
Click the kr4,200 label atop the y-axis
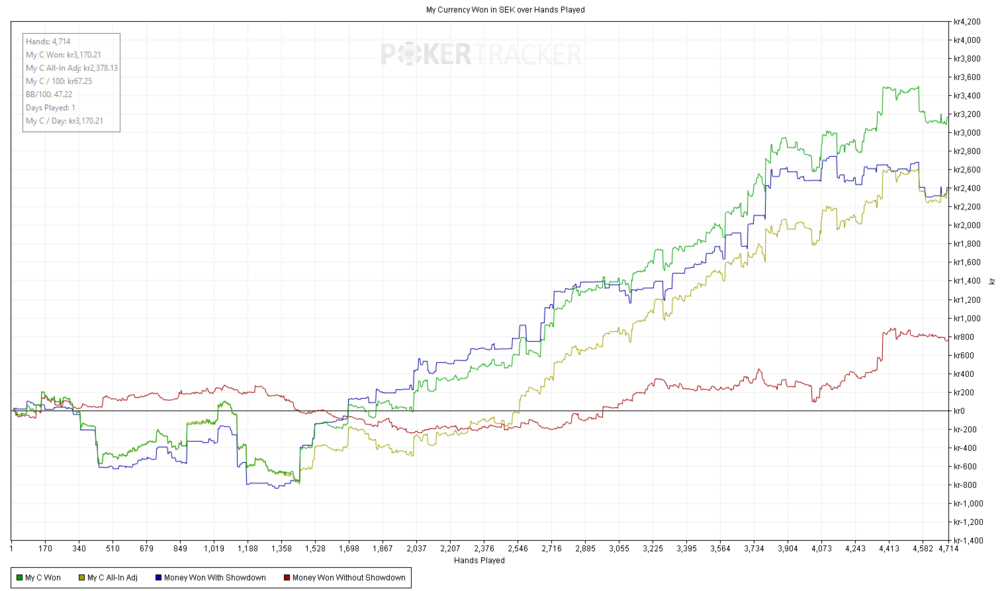coord(966,21)
